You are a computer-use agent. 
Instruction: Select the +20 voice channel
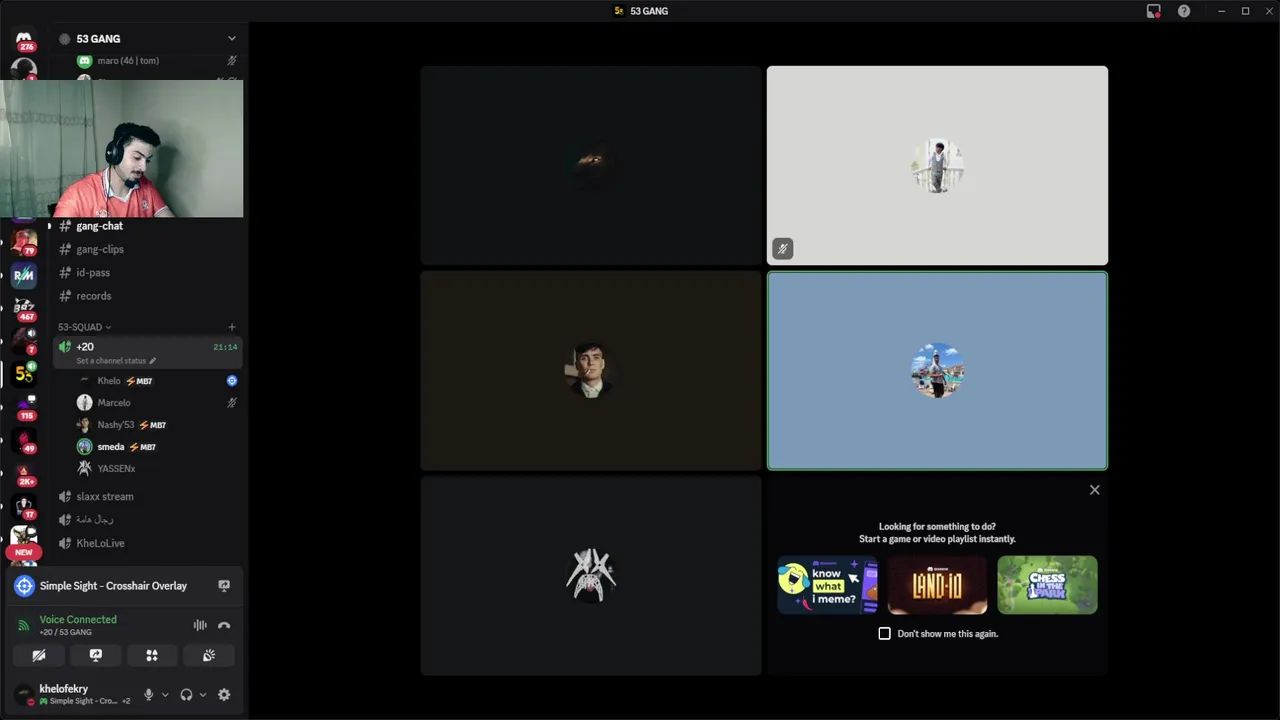[147, 352]
